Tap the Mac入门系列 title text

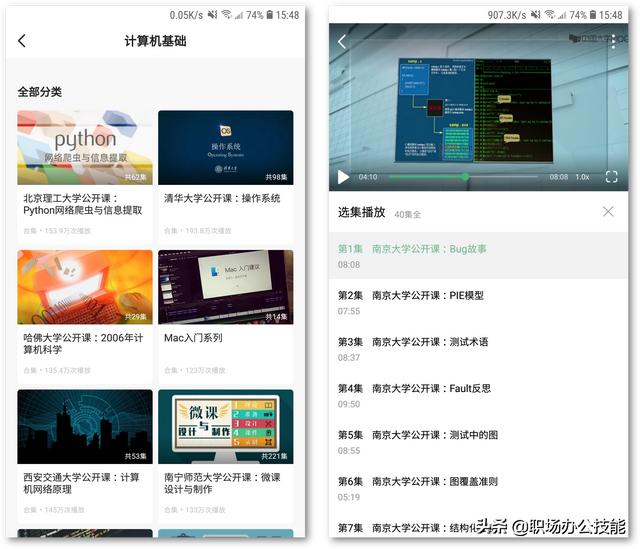tap(193, 338)
